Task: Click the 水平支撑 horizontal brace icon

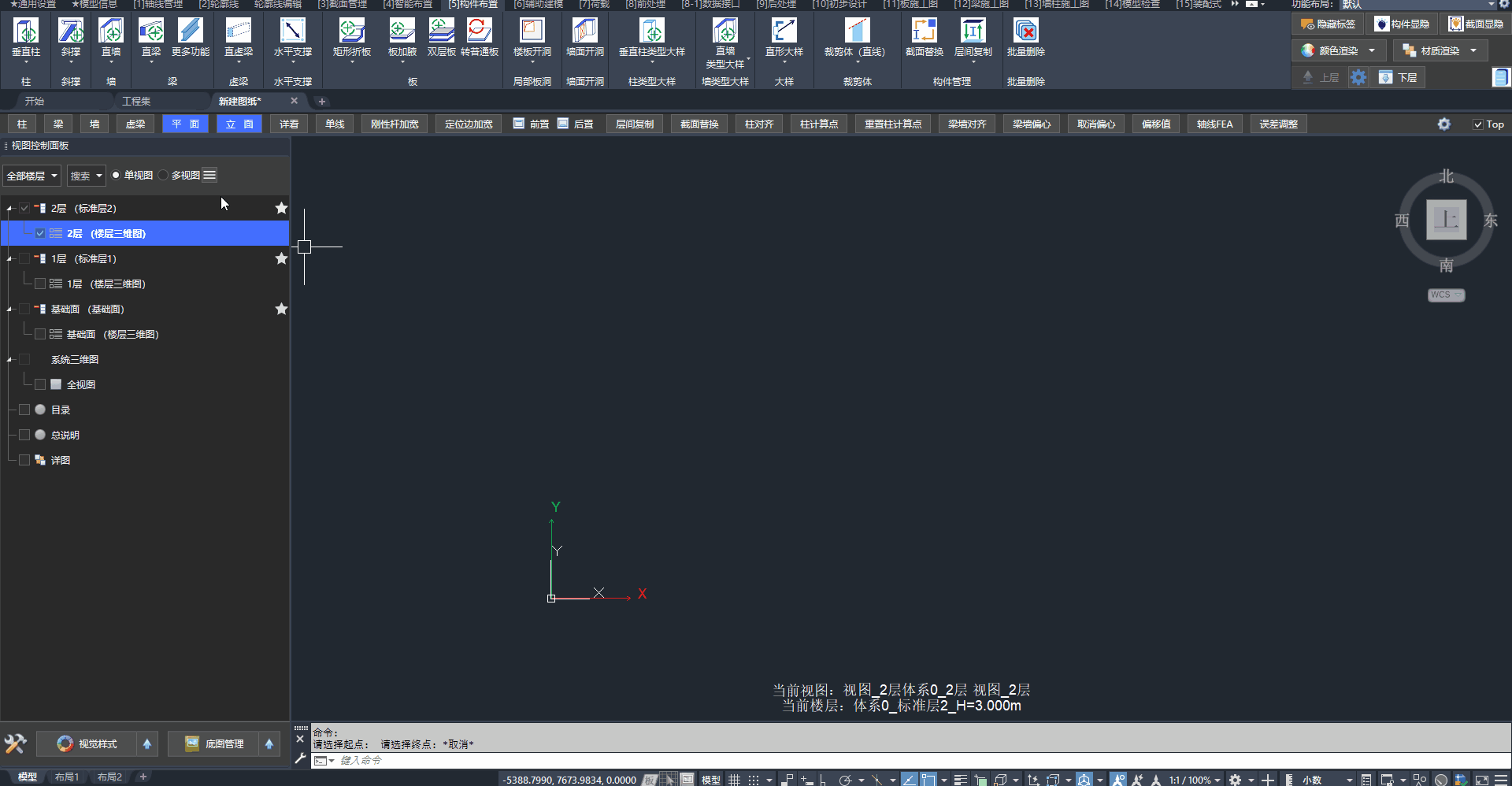Action: 292,32
